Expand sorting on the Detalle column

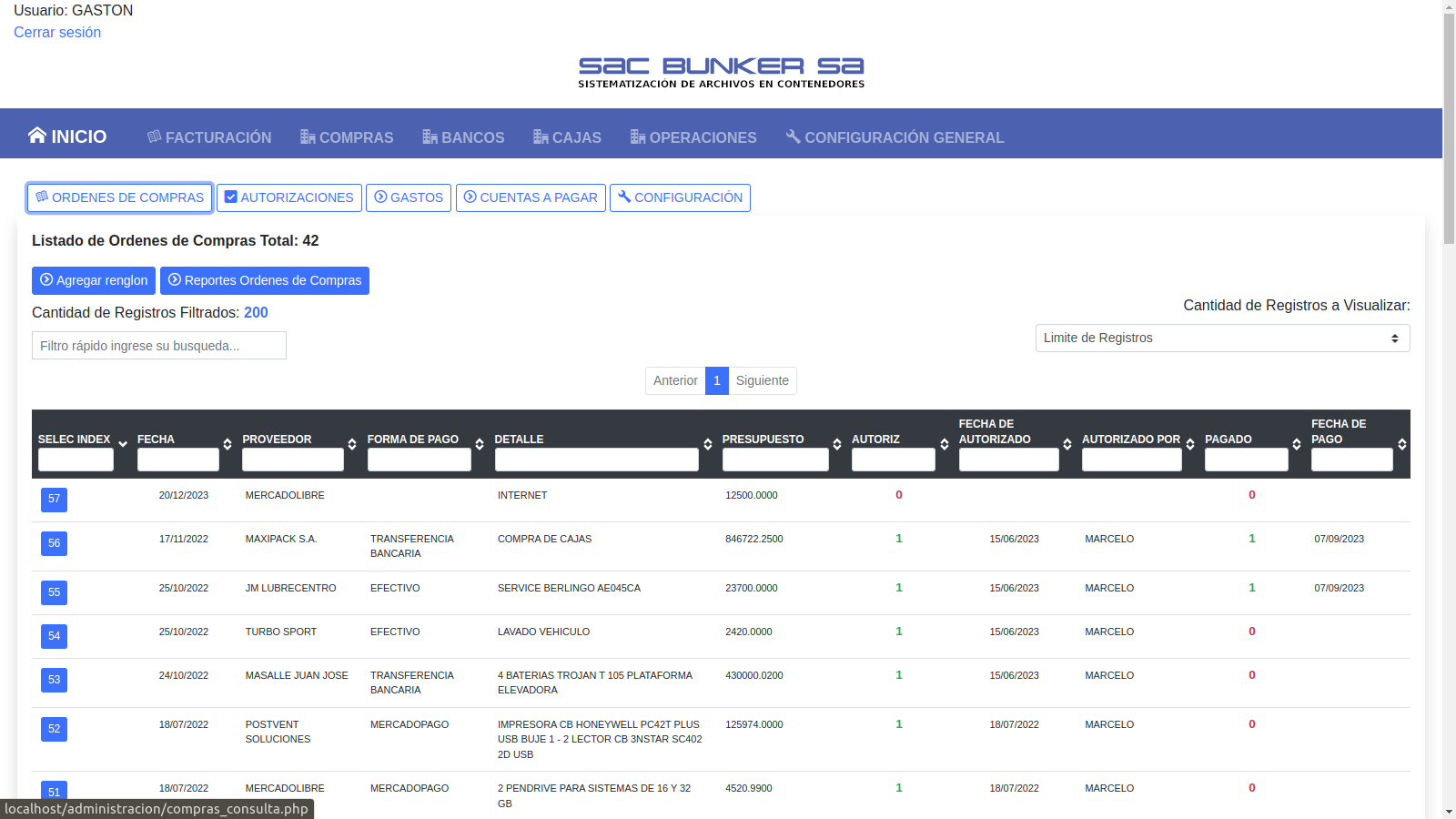click(x=707, y=444)
